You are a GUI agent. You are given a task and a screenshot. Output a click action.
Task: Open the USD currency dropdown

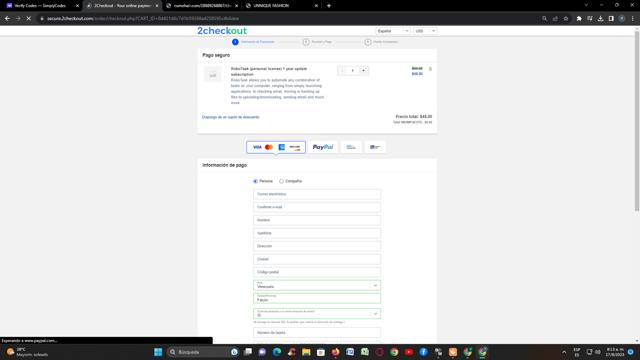[424, 31]
